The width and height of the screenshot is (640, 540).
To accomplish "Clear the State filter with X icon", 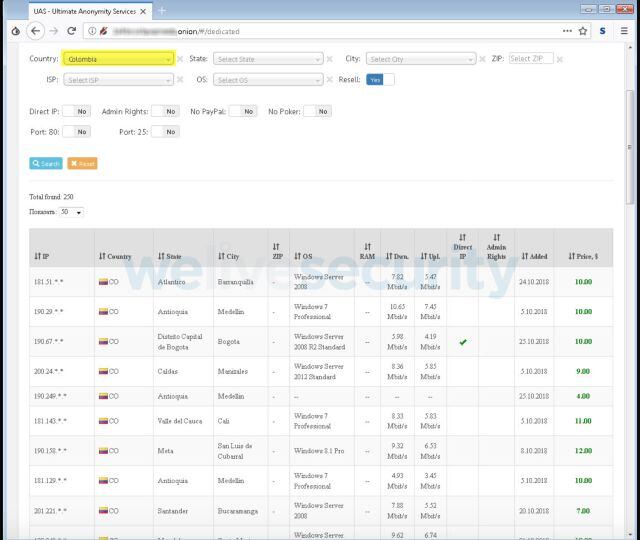I will (330, 59).
